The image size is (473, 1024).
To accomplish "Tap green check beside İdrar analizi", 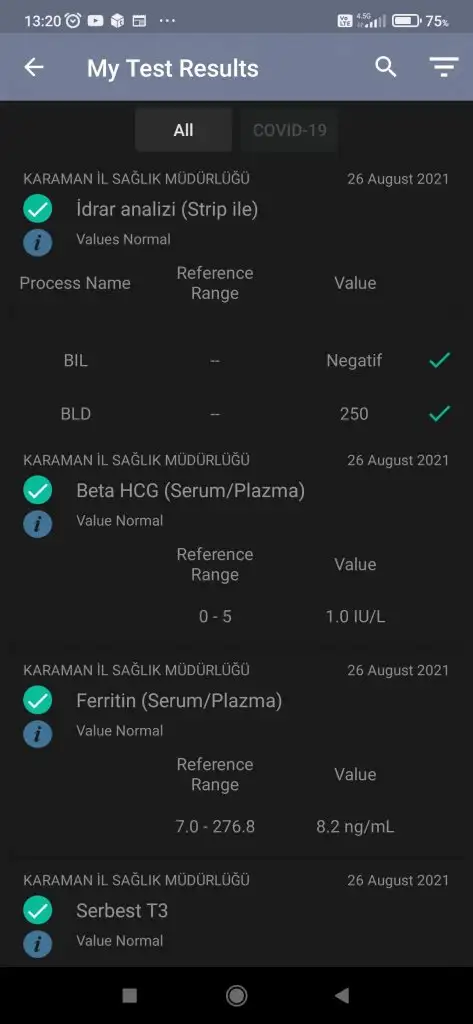I will tap(38, 210).
